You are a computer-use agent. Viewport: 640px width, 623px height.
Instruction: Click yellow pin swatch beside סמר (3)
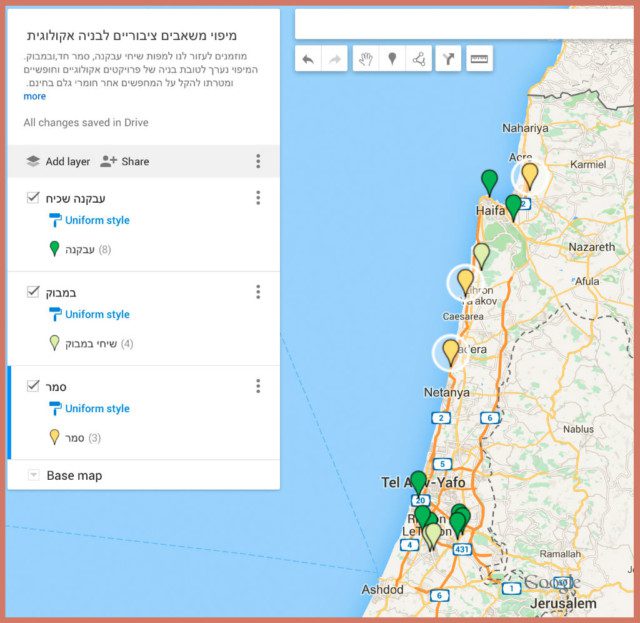point(54,437)
